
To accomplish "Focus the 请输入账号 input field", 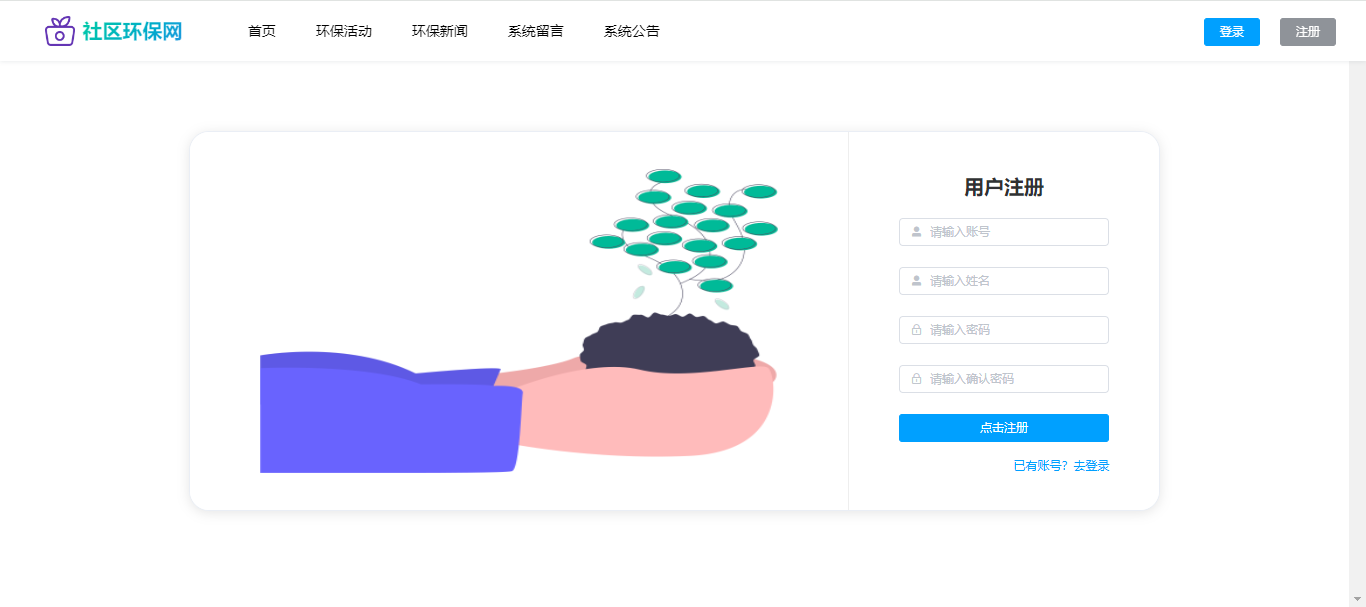I will (1004, 232).
